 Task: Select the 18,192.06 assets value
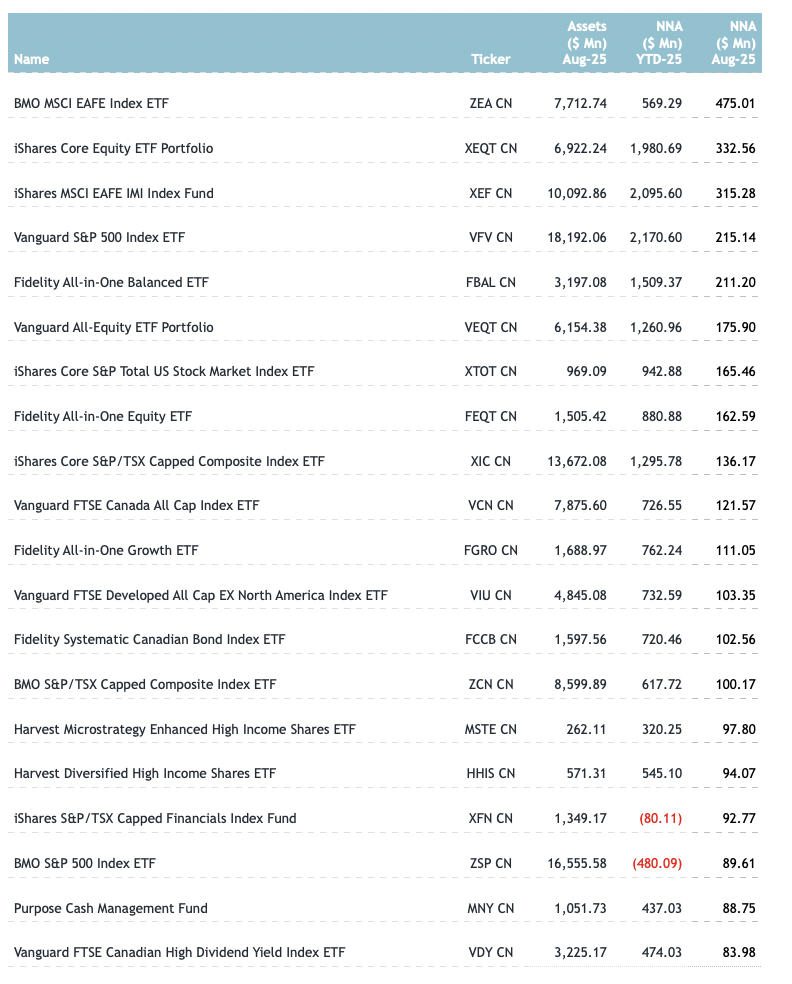580,238
